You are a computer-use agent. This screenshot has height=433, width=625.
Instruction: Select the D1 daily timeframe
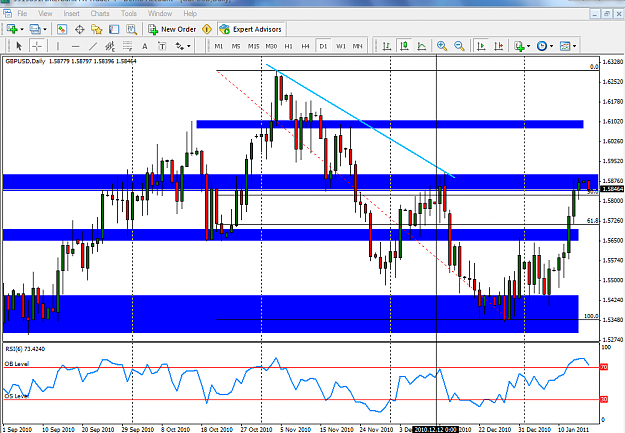tap(323, 46)
